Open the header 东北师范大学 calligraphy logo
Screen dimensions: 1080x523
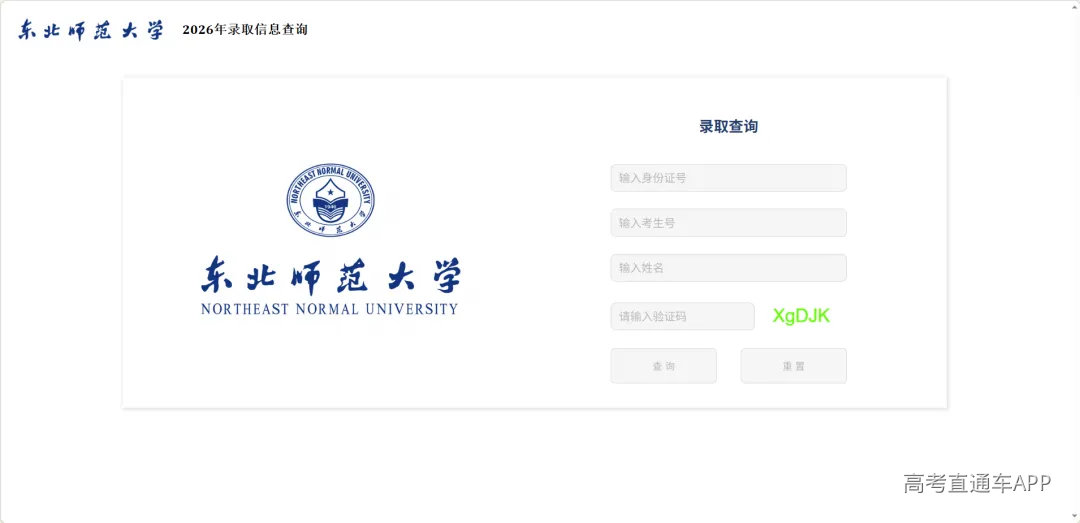point(91,30)
